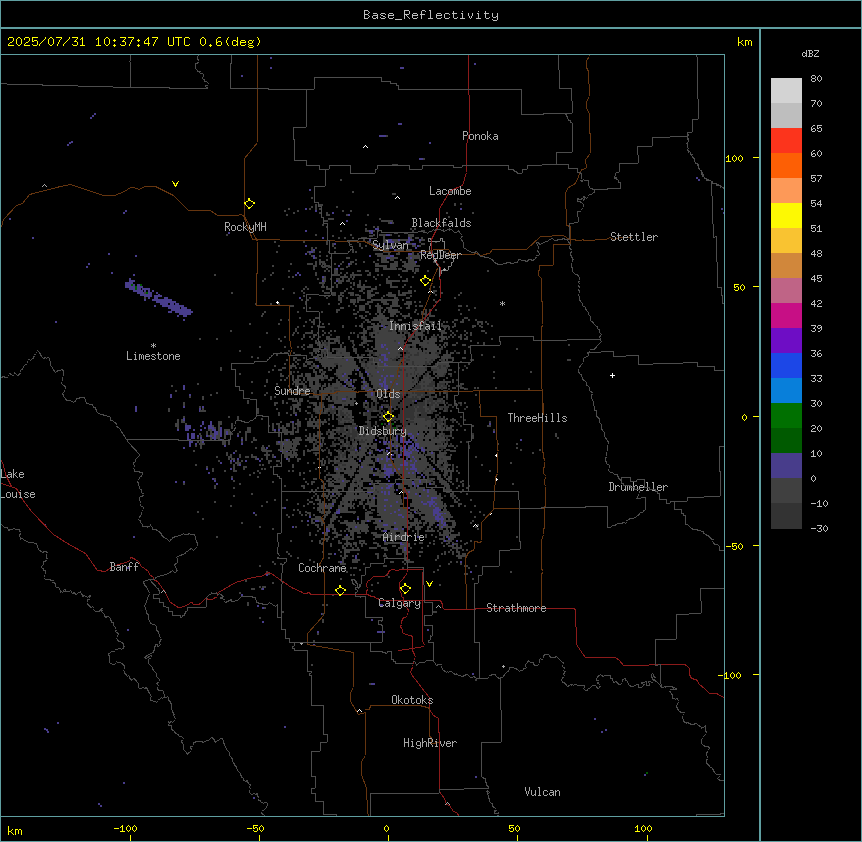Image resolution: width=862 pixels, height=842 pixels.
Task: Select the magenta 42-39 dBZ legend swatch
Action: coord(786,315)
